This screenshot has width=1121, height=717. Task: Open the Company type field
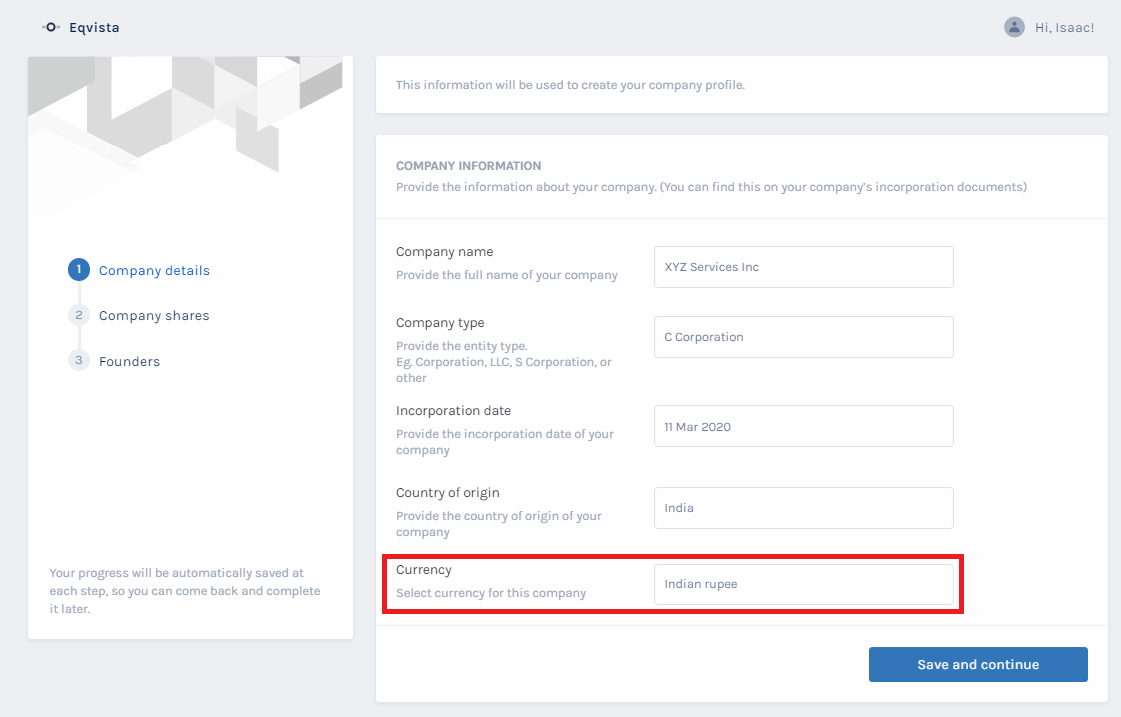click(804, 337)
